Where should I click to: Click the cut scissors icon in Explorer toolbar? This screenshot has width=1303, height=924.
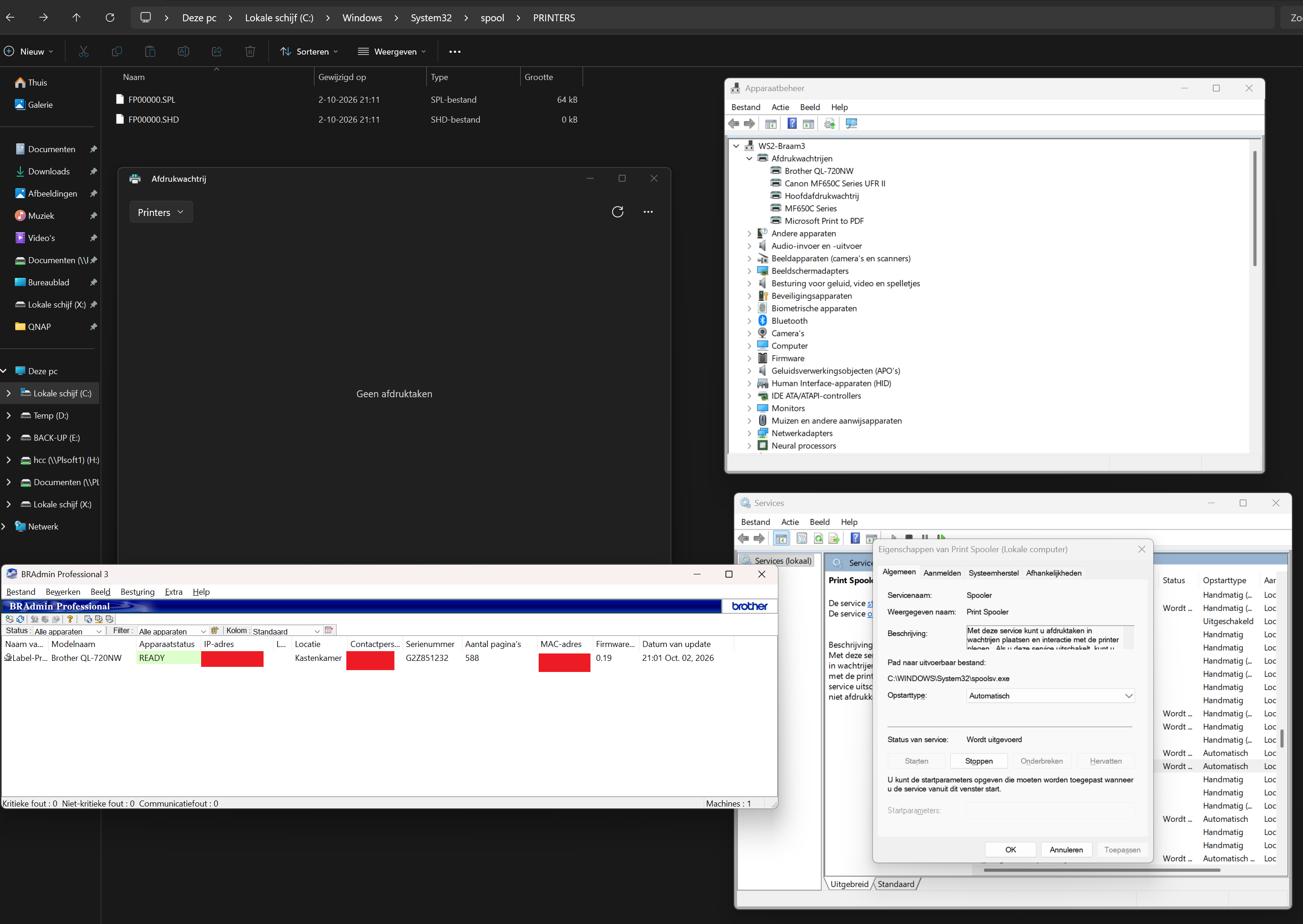[x=84, y=52]
